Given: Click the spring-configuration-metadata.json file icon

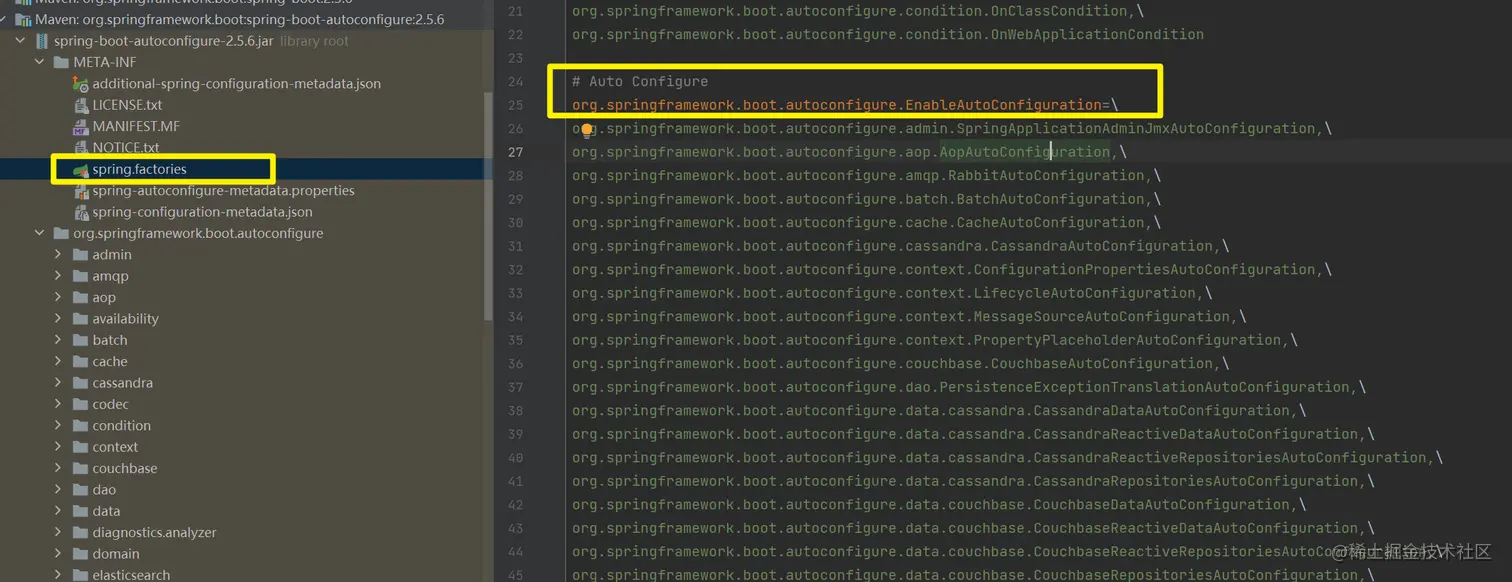Looking at the screenshot, I should point(81,212).
